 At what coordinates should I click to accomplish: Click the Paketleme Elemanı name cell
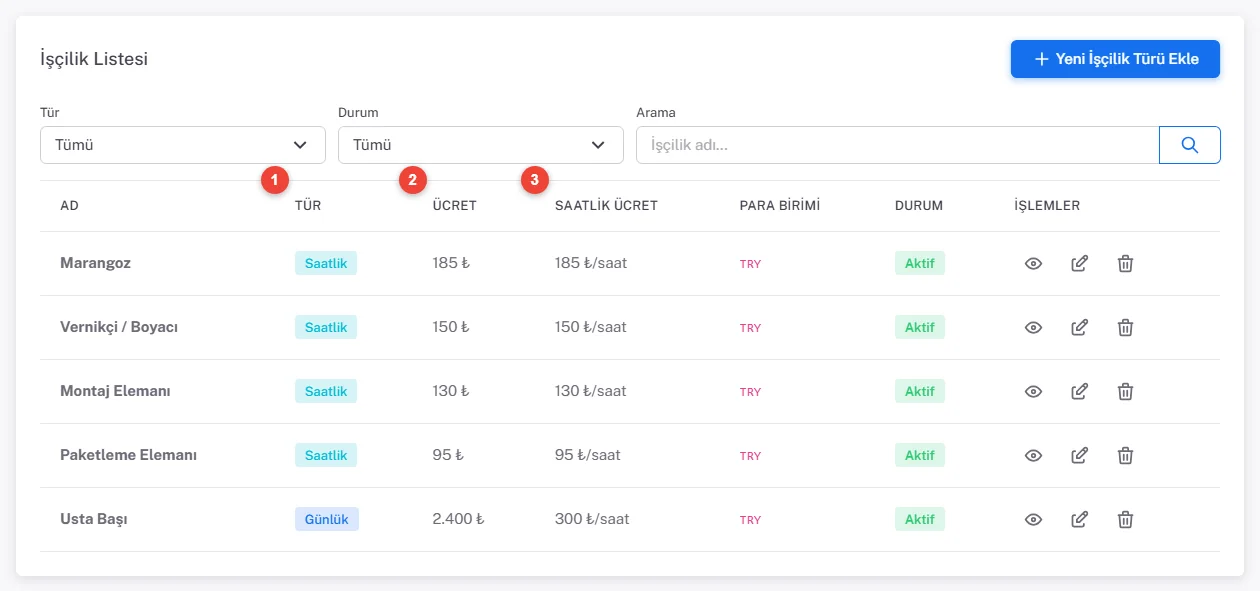128,456
